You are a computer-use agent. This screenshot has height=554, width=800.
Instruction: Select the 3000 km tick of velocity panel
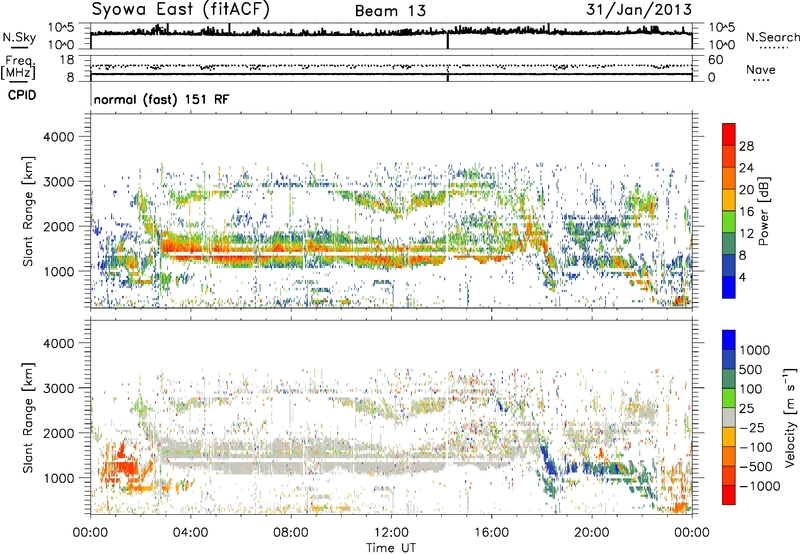pos(58,388)
